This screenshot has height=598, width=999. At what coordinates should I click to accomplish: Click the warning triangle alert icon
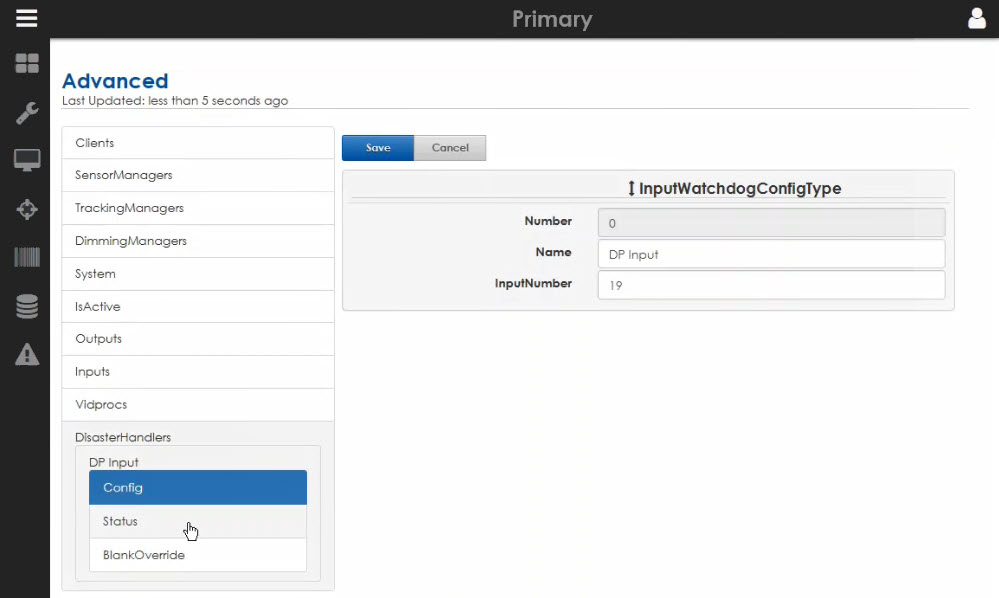[27, 354]
